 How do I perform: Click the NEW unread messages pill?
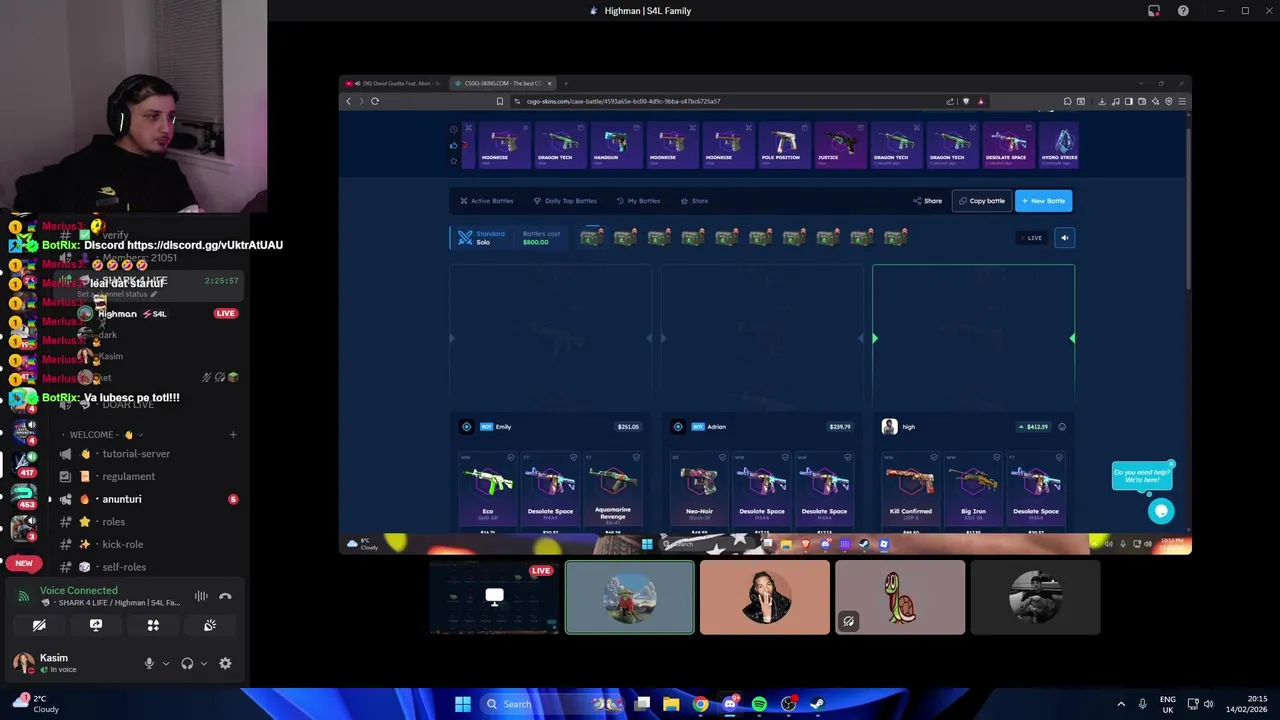[24, 563]
